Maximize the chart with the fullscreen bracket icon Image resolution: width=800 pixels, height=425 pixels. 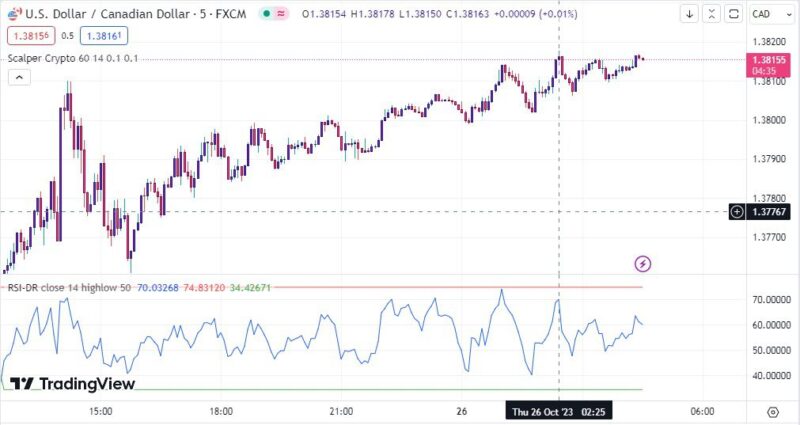(734, 14)
